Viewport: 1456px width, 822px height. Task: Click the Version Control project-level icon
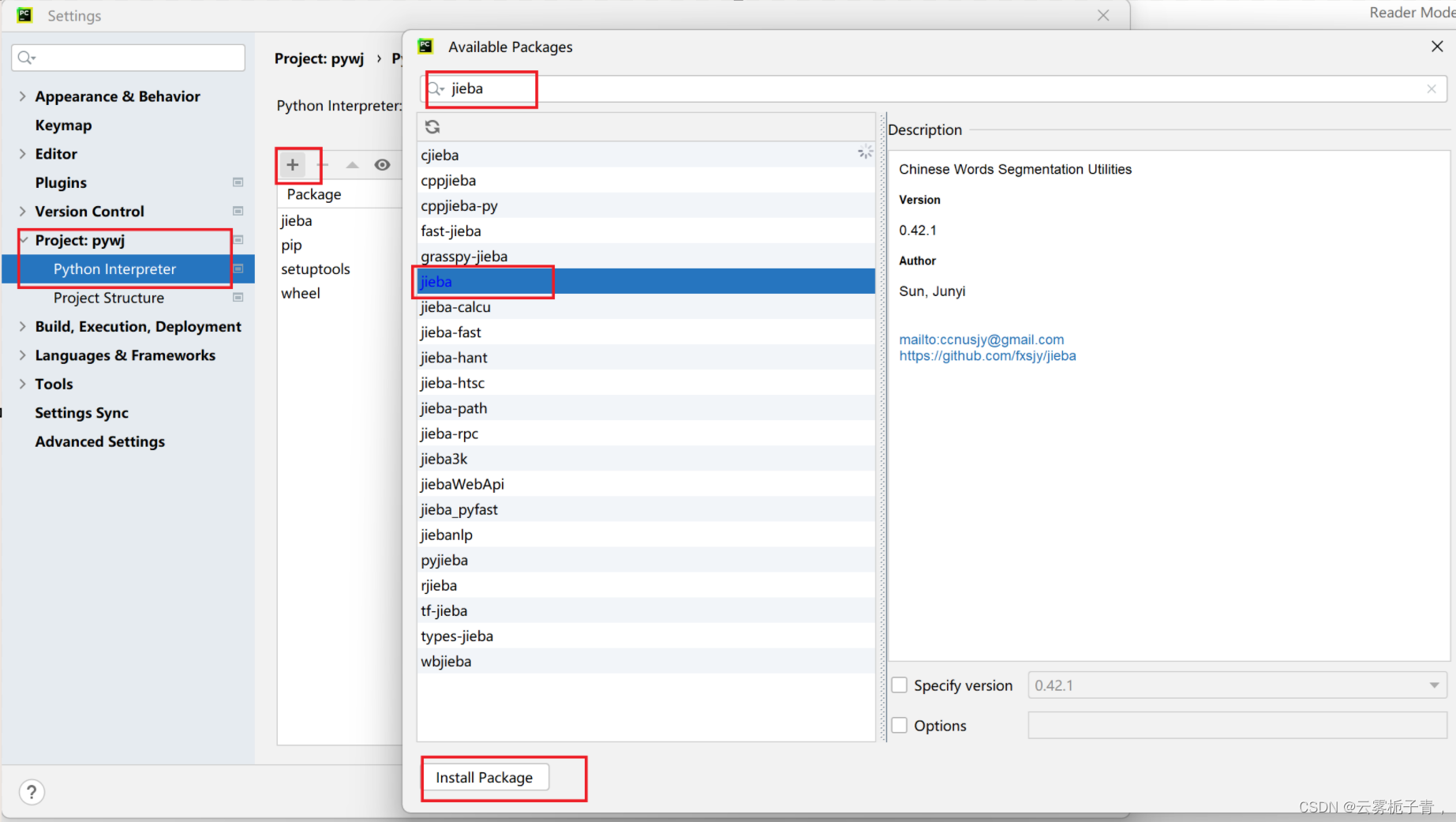(x=238, y=211)
